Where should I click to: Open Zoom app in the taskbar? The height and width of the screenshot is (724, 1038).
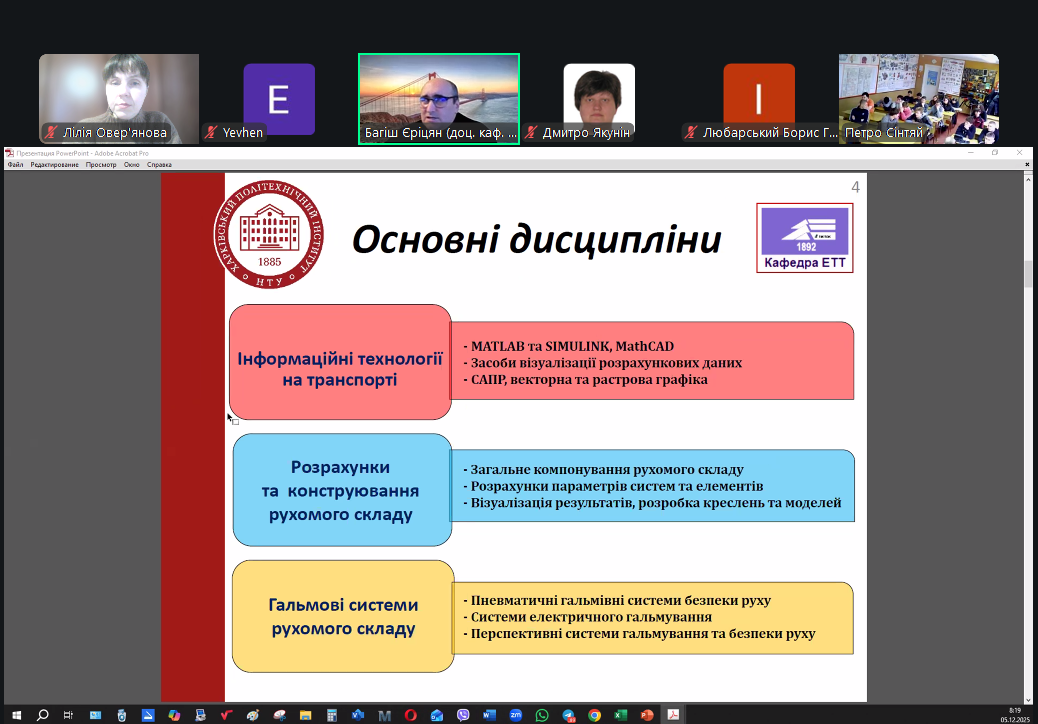click(516, 715)
